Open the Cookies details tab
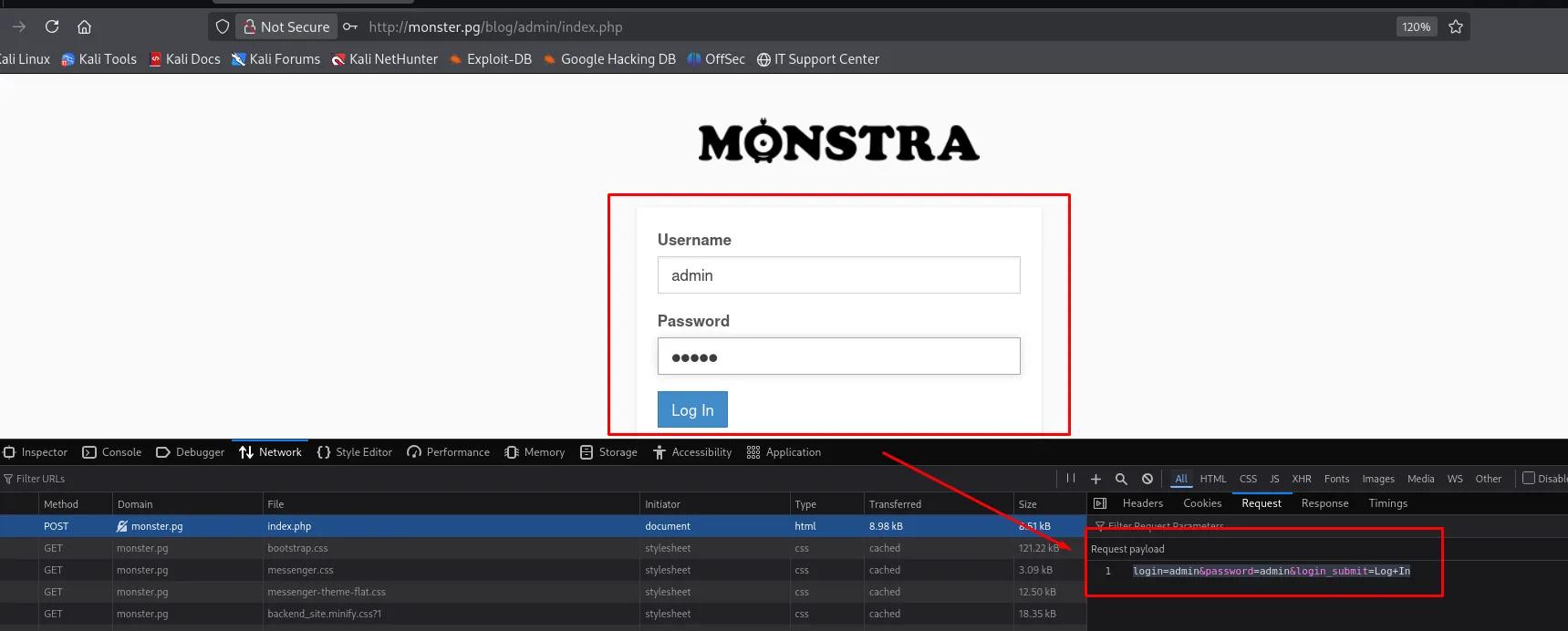The width and height of the screenshot is (1568, 631). point(1202,503)
